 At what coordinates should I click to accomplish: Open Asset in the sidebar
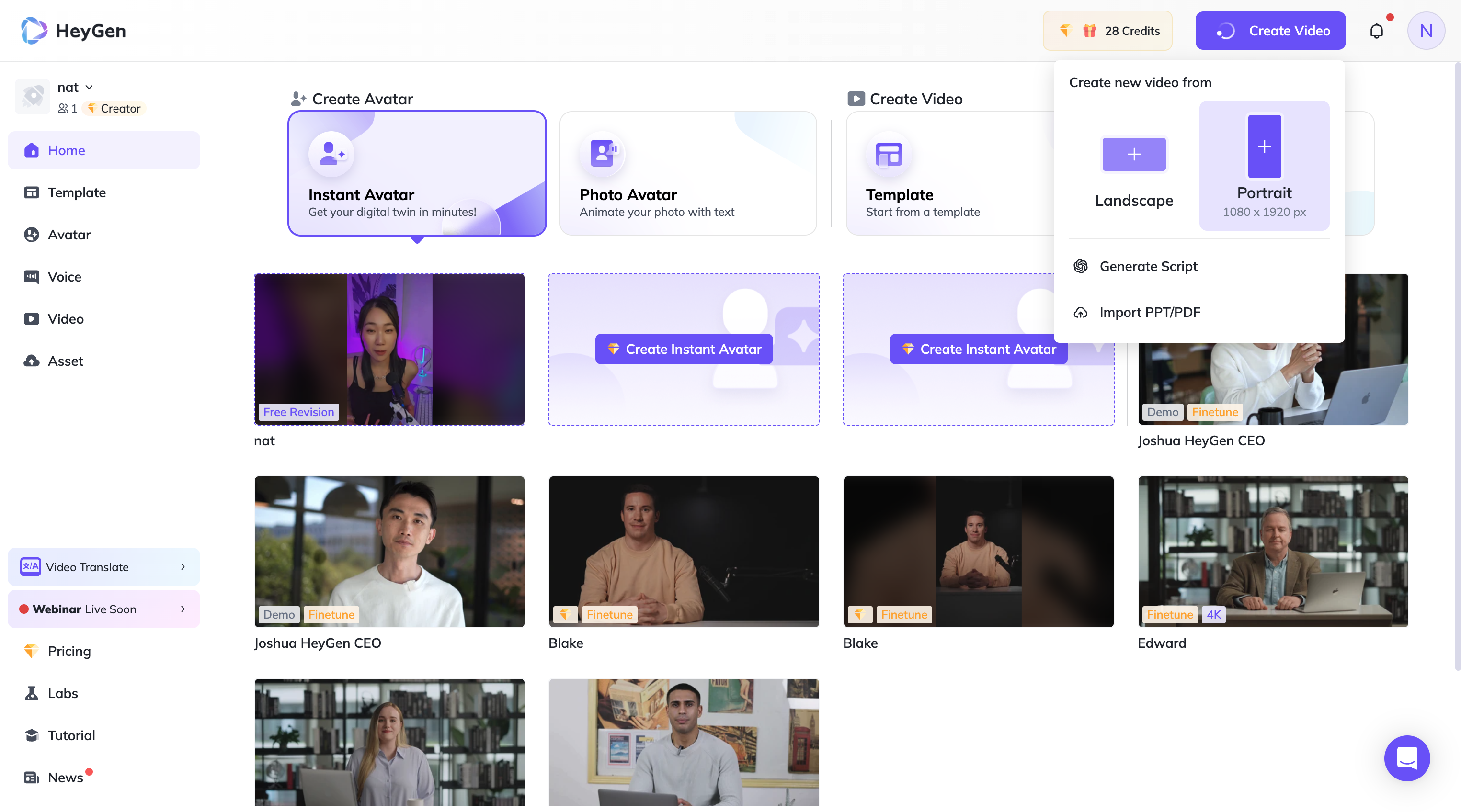click(x=104, y=361)
